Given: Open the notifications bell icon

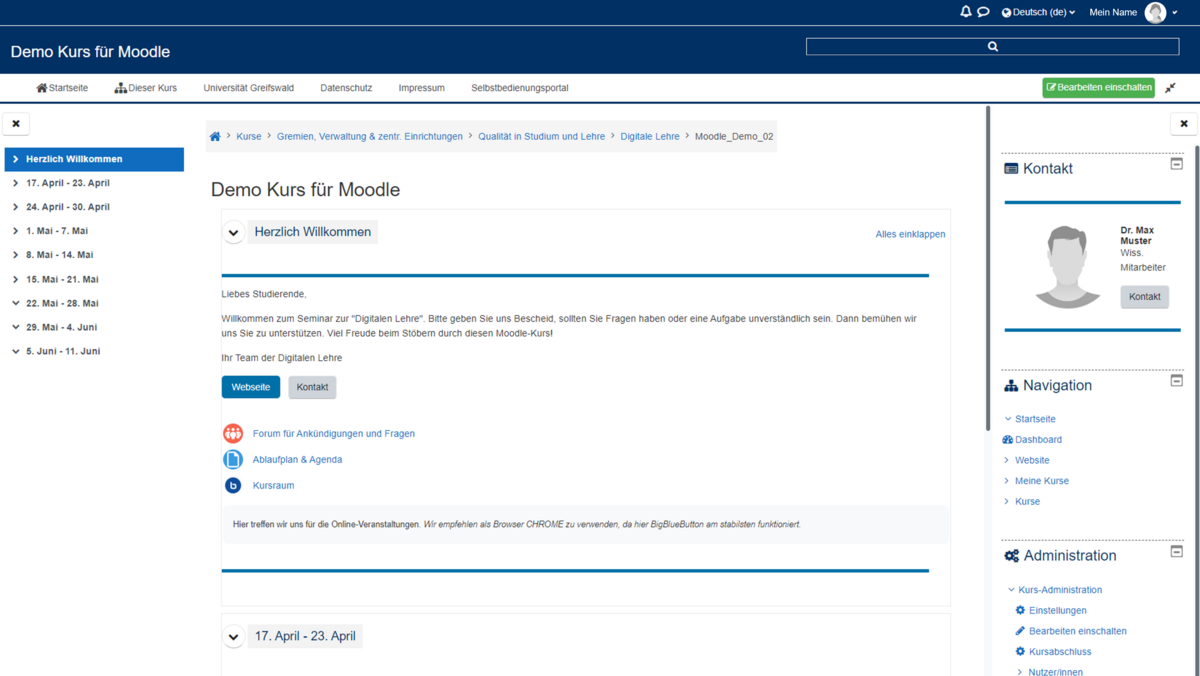Looking at the screenshot, I should [x=965, y=12].
